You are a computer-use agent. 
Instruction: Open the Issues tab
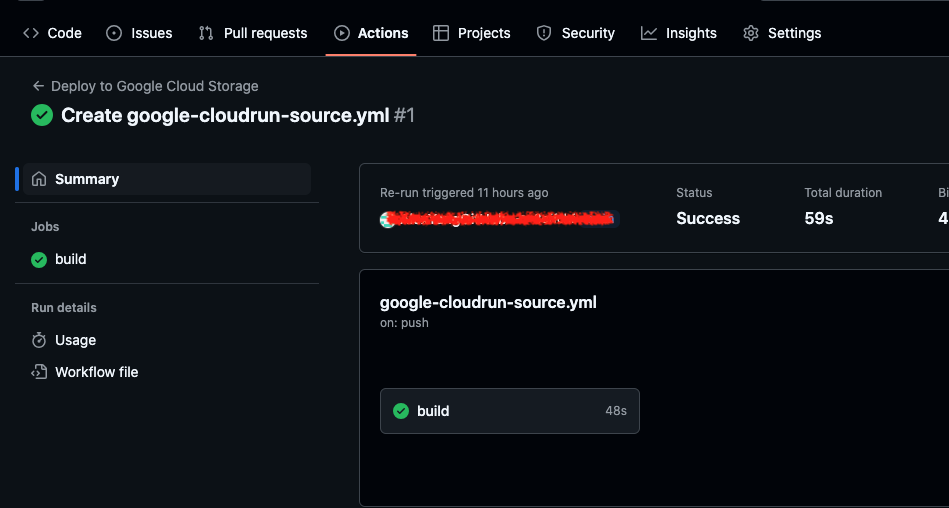click(x=139, y=33)
